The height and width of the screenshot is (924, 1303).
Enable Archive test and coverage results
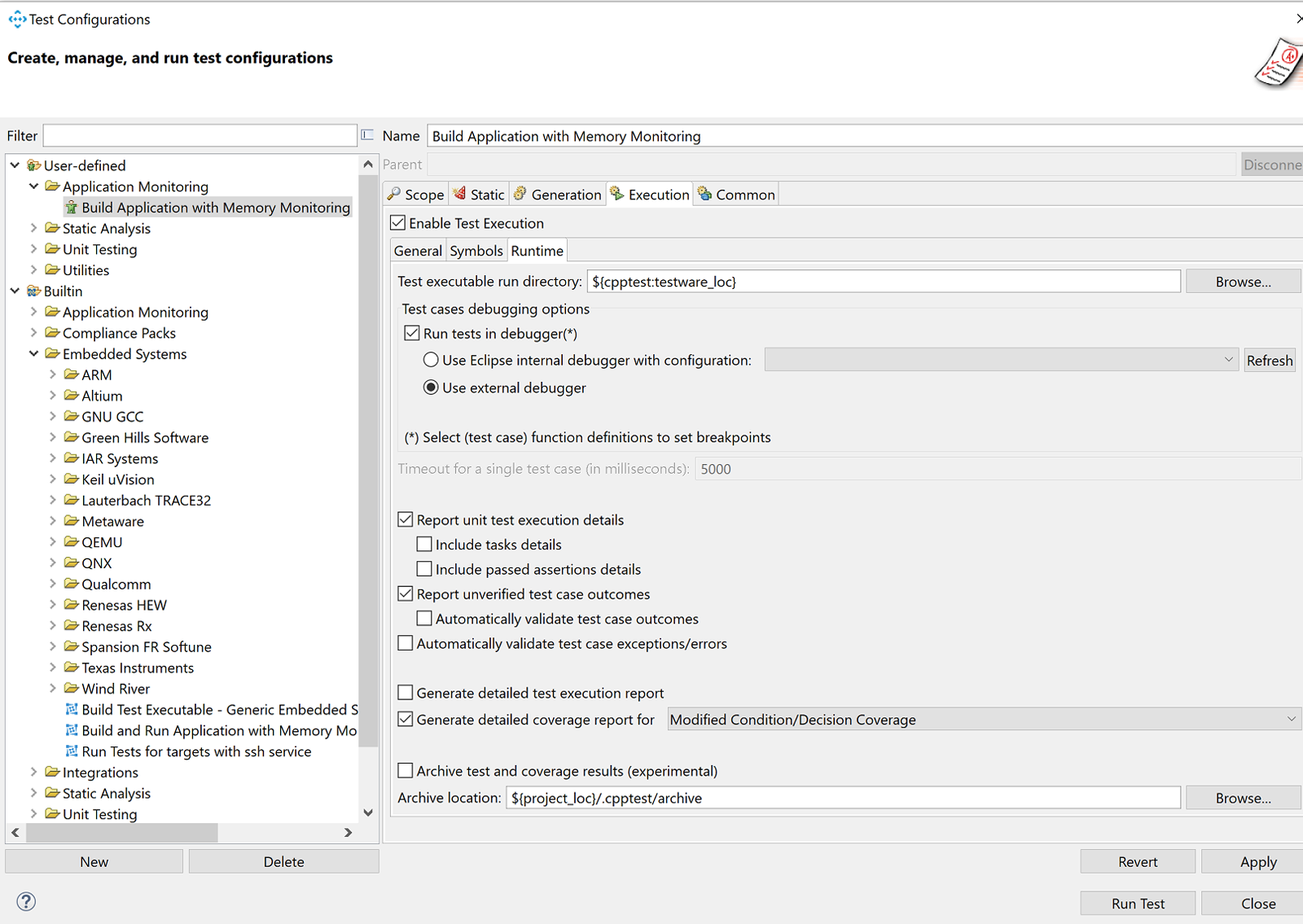coord(406,770)
